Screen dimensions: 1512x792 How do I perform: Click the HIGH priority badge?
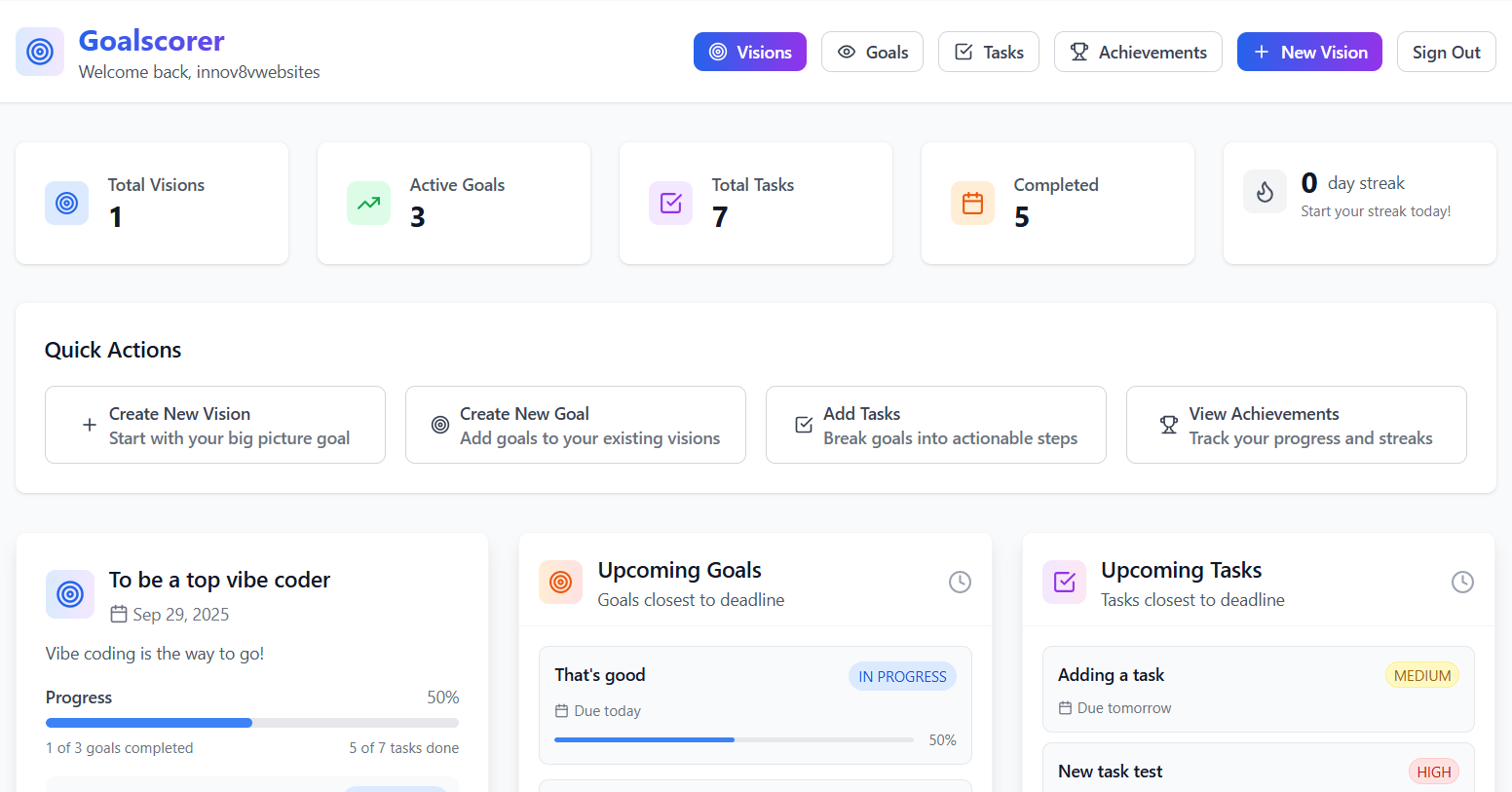click(x=1434, y=772)
